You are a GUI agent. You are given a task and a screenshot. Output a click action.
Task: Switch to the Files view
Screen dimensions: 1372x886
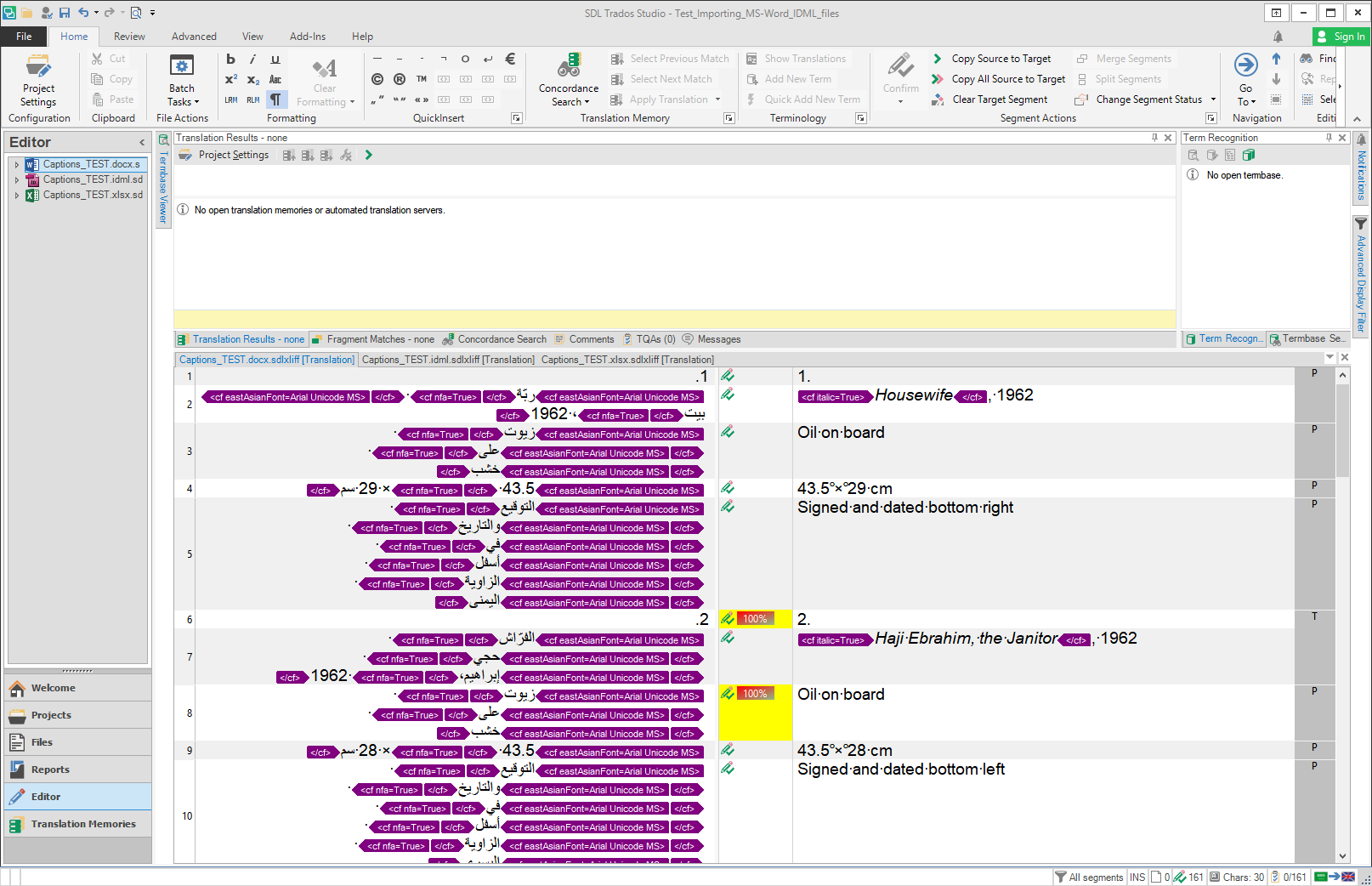(x=77, y=742)
